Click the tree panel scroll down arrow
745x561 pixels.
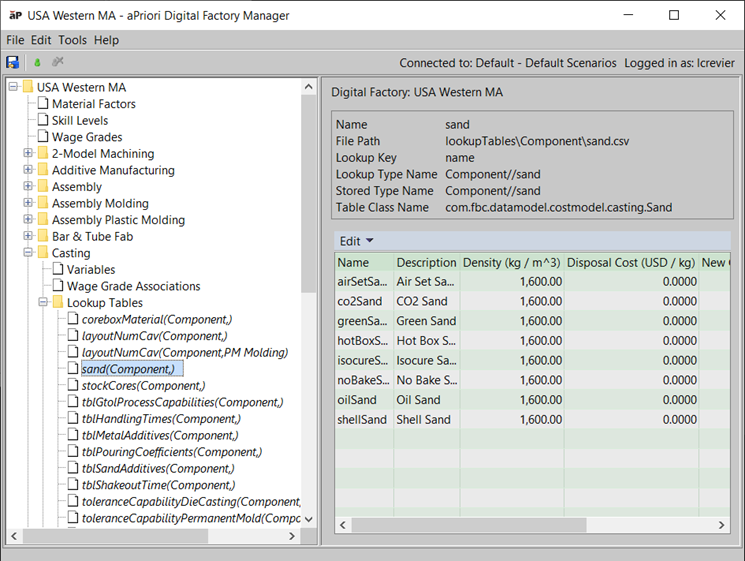(308, 519)
